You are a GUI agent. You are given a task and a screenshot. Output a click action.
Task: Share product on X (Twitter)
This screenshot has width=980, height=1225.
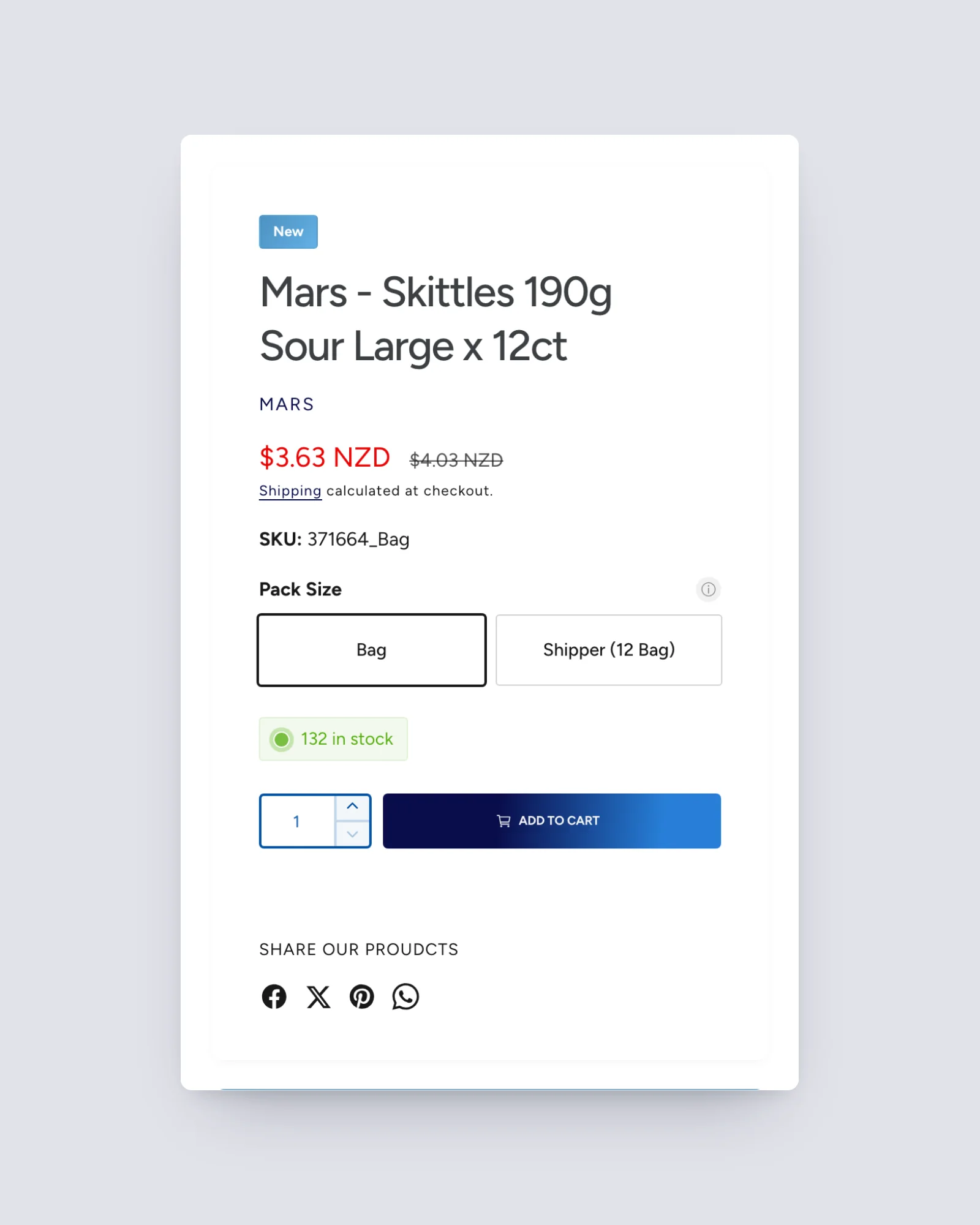(318, 997)
